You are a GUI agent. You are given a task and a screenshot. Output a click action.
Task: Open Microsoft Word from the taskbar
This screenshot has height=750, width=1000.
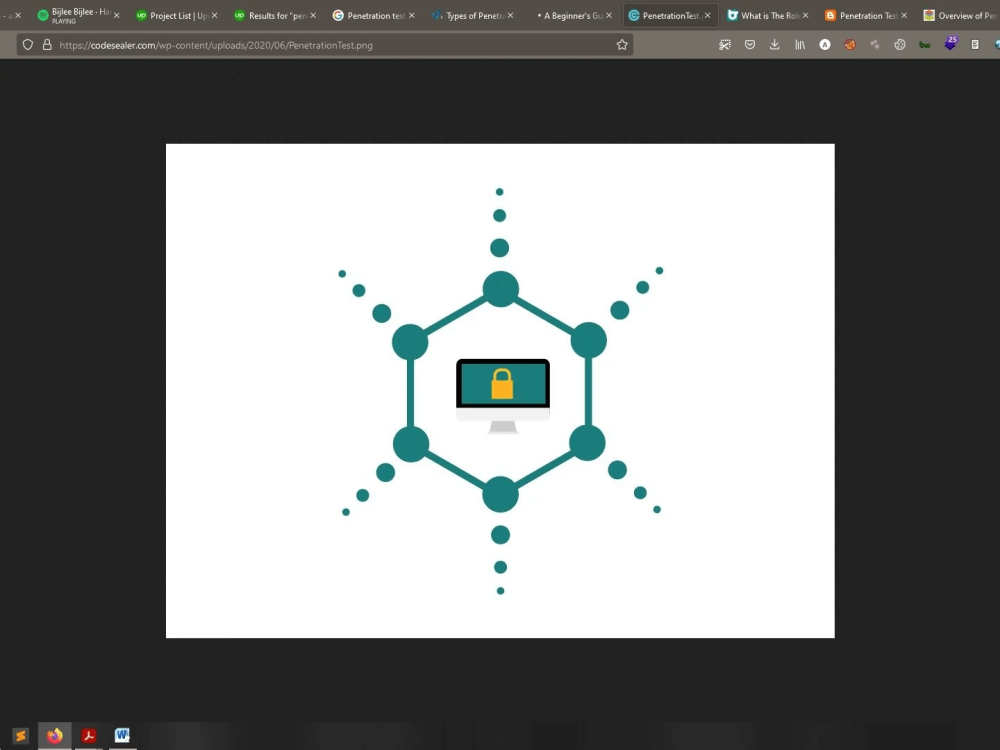pyautogui.click(x=122, y=736)
